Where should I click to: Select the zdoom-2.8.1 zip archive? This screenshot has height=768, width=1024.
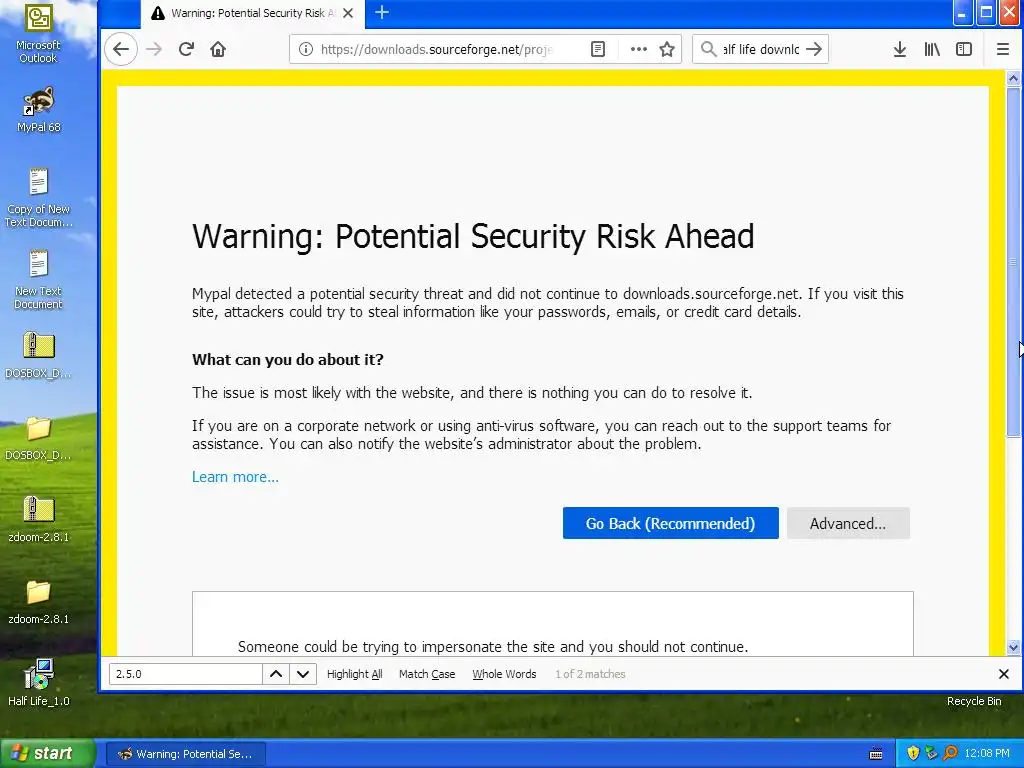[x=39, y=519]
